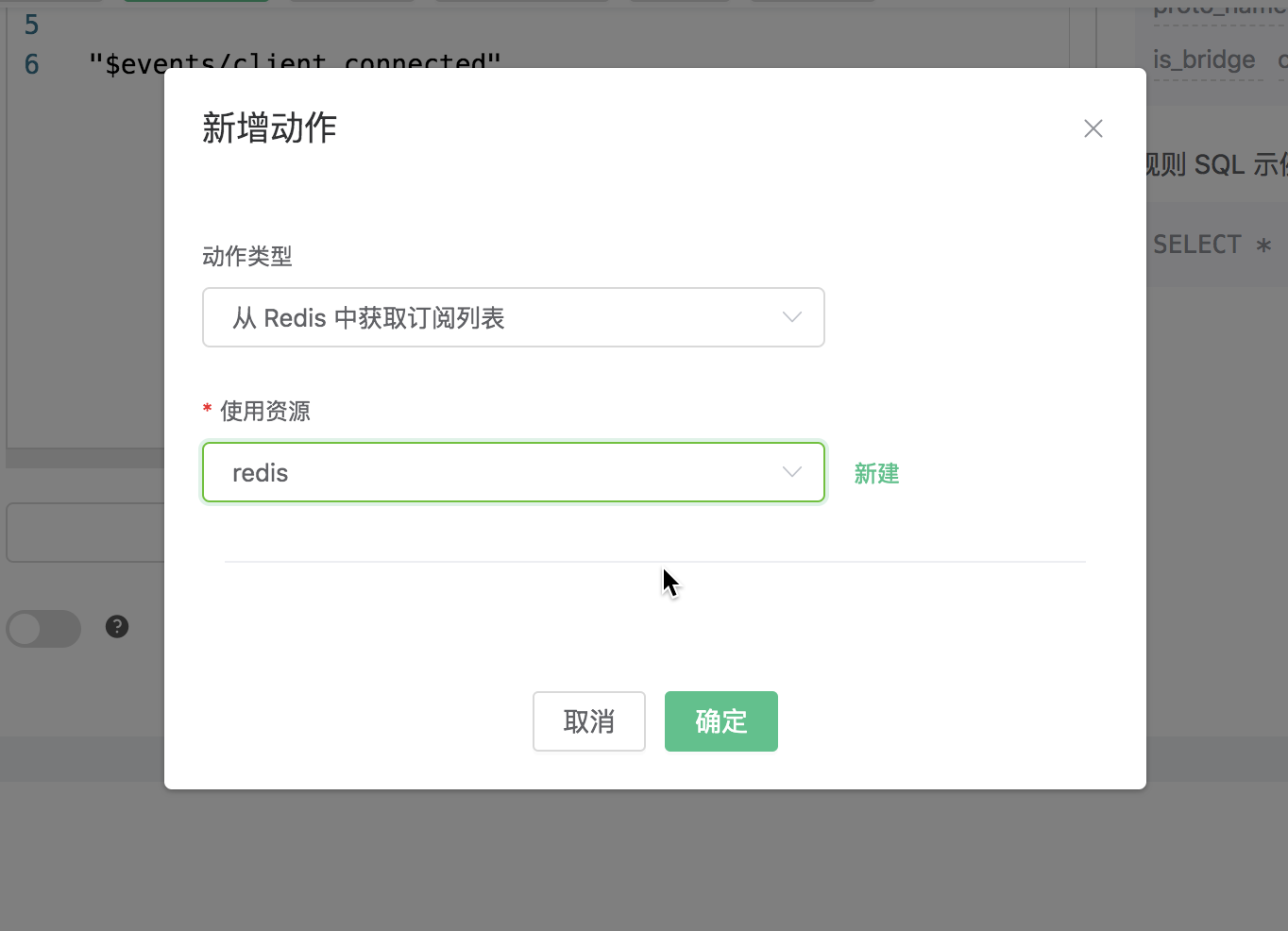Confirm the action with the 确定 button
This screenshot has width=1288, height=931.
pyautogui.click(x=721, y=721)
